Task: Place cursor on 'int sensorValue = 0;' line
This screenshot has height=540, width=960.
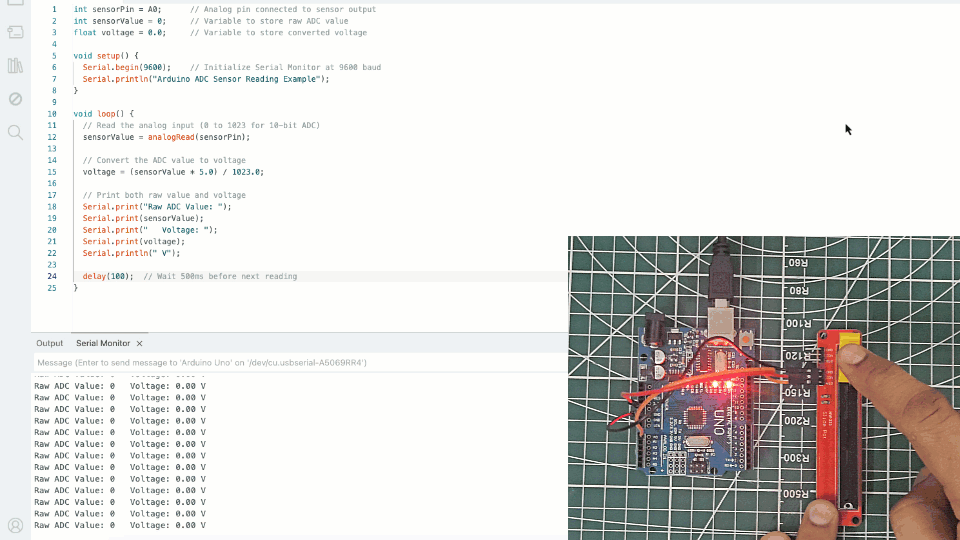Action: (x=120, y=21)
